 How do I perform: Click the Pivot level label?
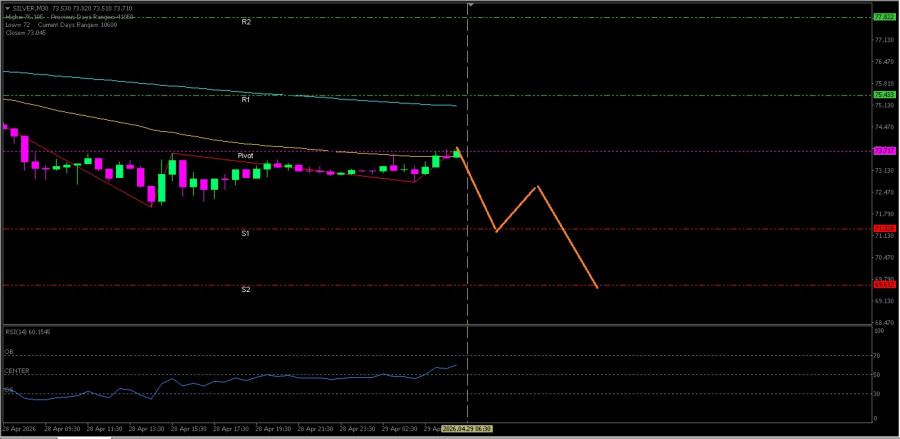245,156
